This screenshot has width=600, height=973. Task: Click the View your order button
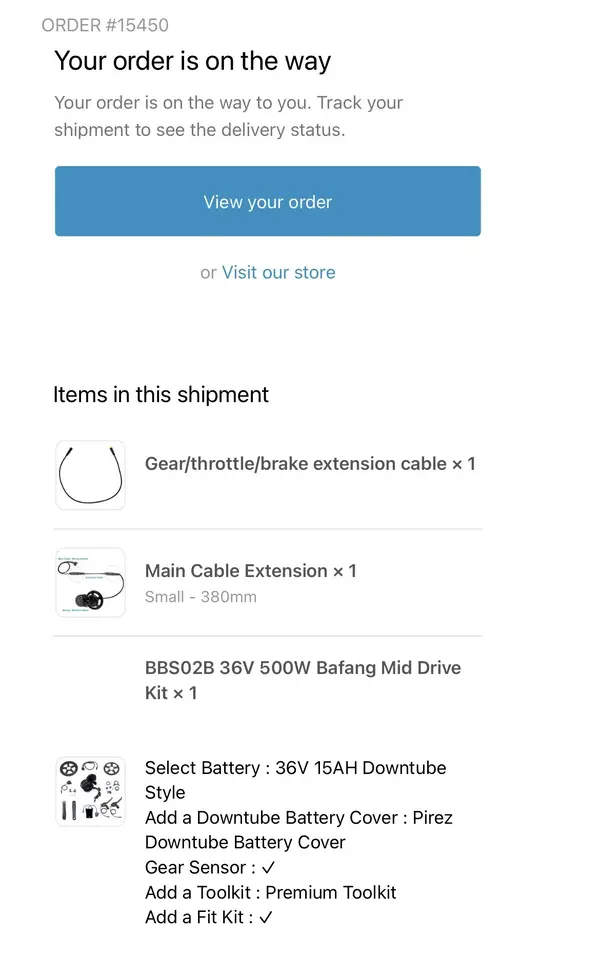pyautogui.click(x=267, y=201)
